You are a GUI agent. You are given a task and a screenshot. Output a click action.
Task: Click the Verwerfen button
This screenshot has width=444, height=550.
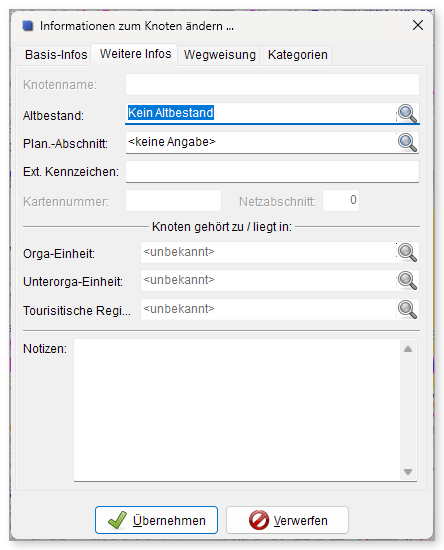(x=288, y=520)
